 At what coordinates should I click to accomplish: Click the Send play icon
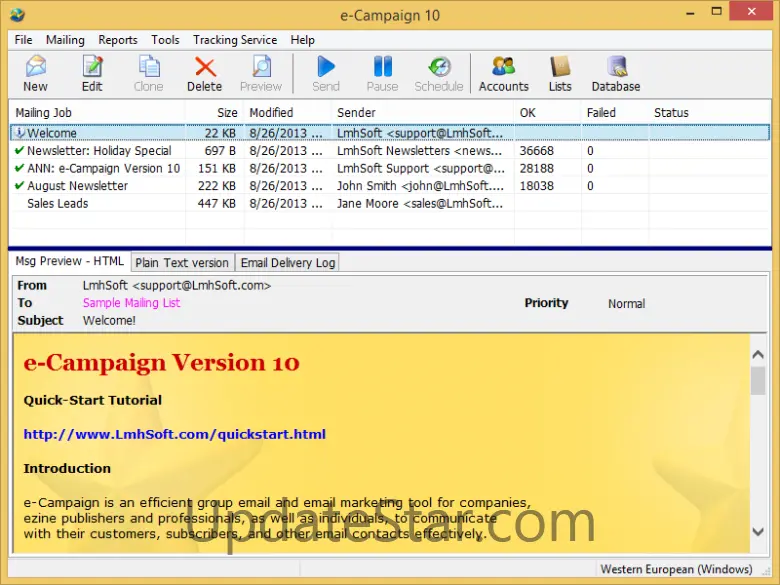[x=326, y=74]
